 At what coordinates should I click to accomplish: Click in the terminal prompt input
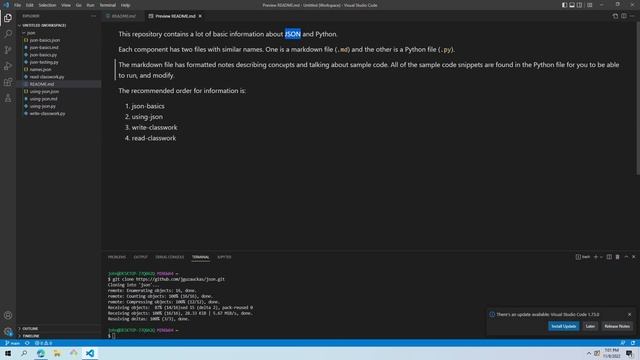coord(113,336)
